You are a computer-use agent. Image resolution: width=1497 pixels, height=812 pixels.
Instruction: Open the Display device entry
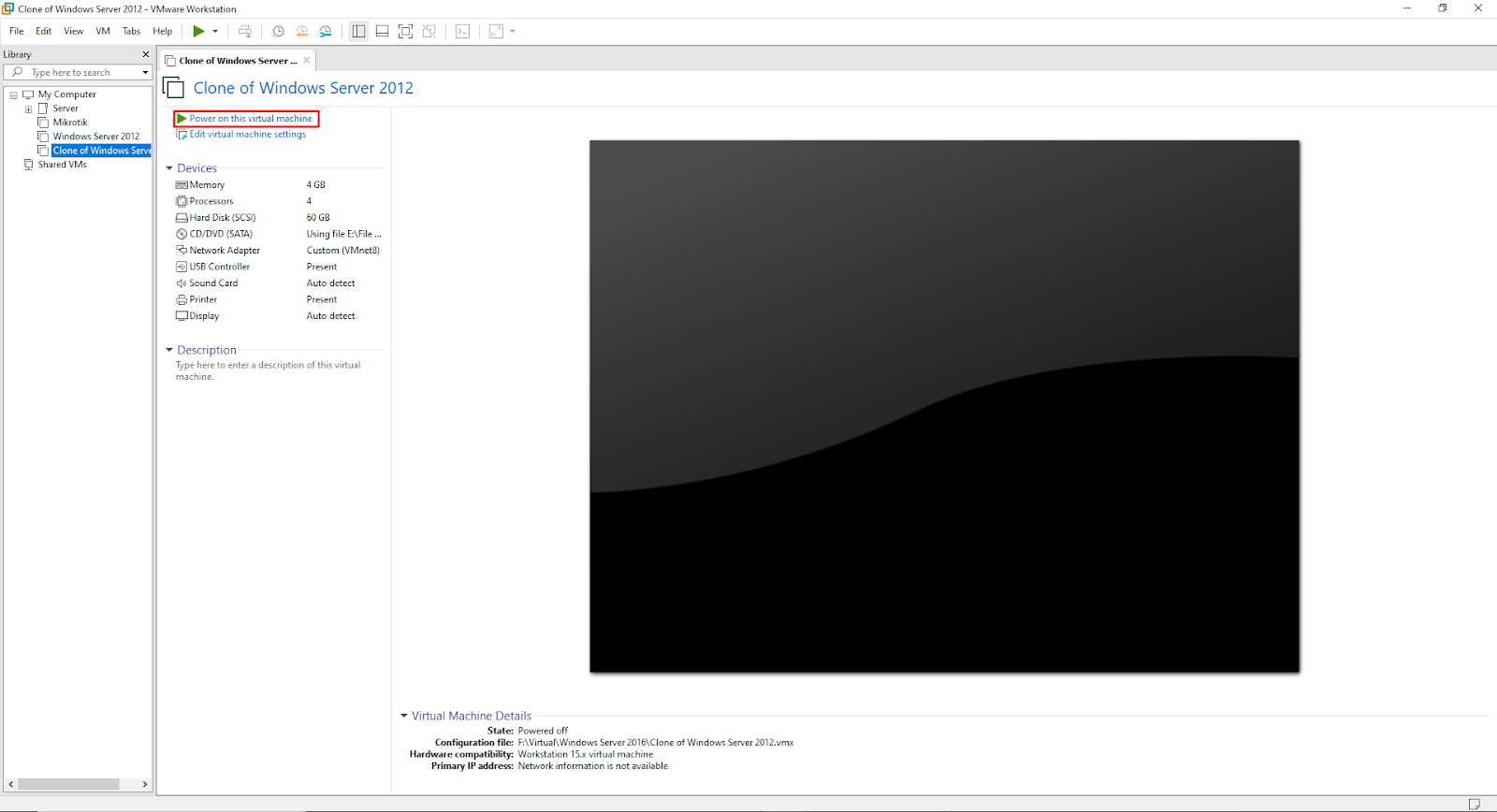click(x=204, y=316)
